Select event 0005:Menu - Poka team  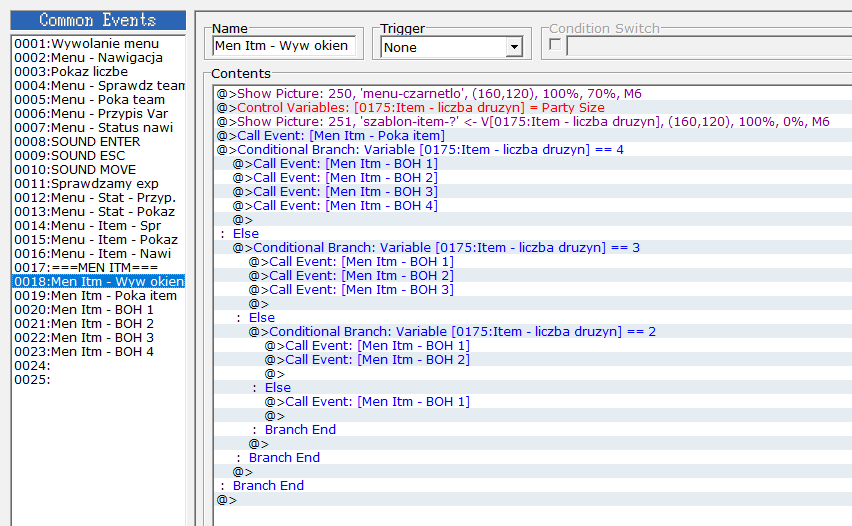[x=98, y=100]
